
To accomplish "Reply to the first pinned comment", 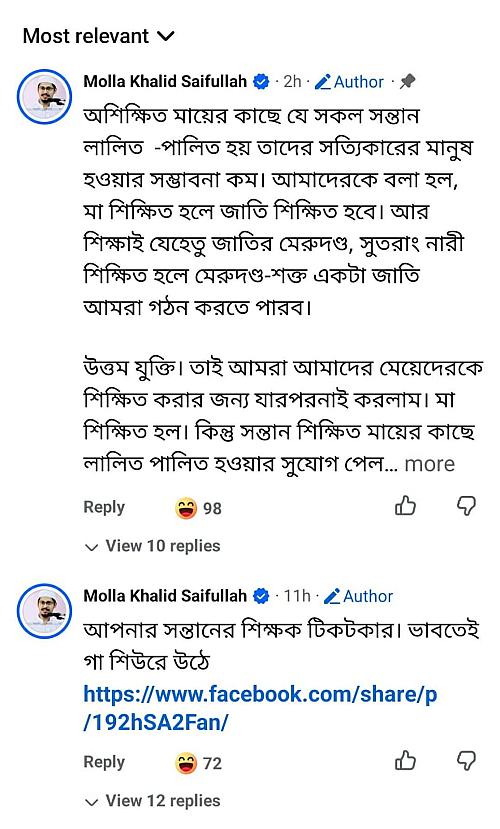I will pyautogui.click(x=104, y=507).
